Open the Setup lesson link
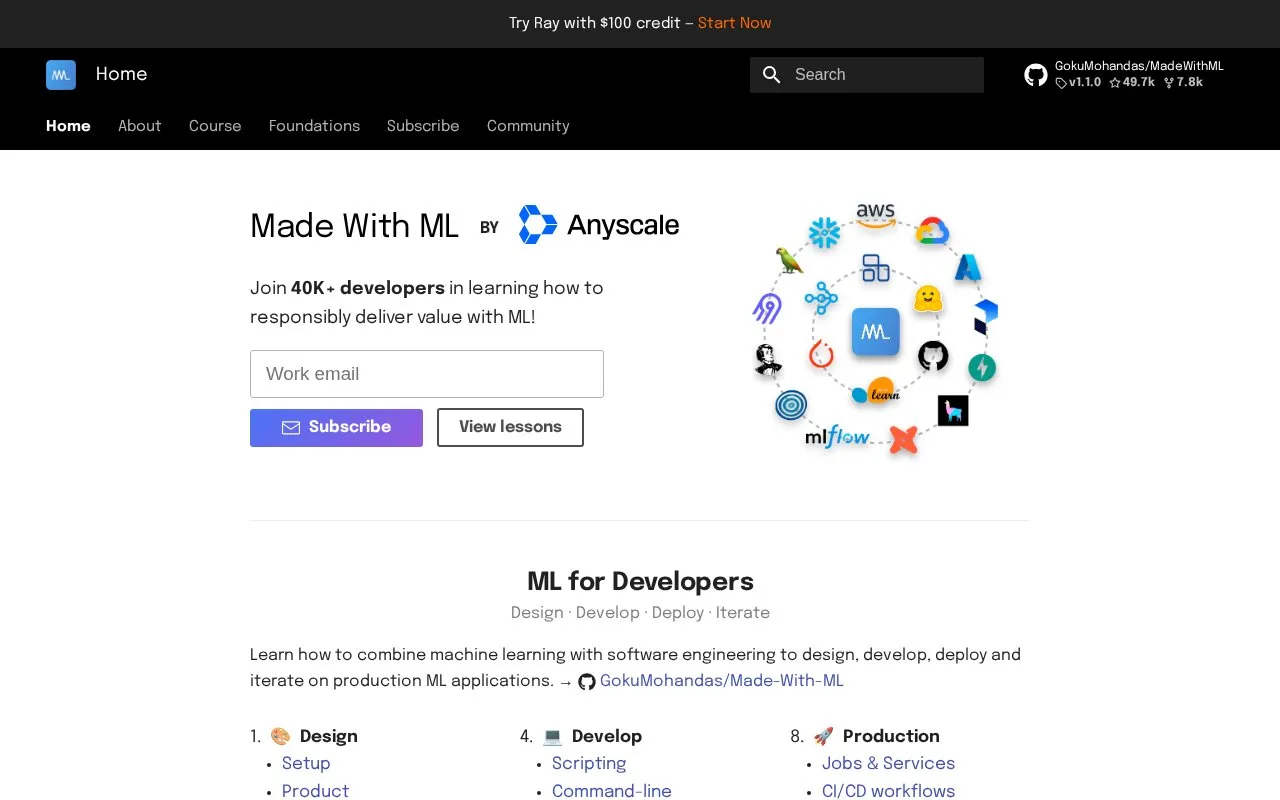 (x=306, y=764)
